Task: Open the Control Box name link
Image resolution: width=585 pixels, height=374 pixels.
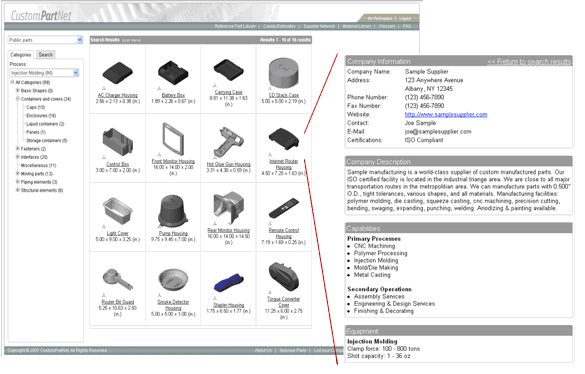Action: tap(118, 164)
